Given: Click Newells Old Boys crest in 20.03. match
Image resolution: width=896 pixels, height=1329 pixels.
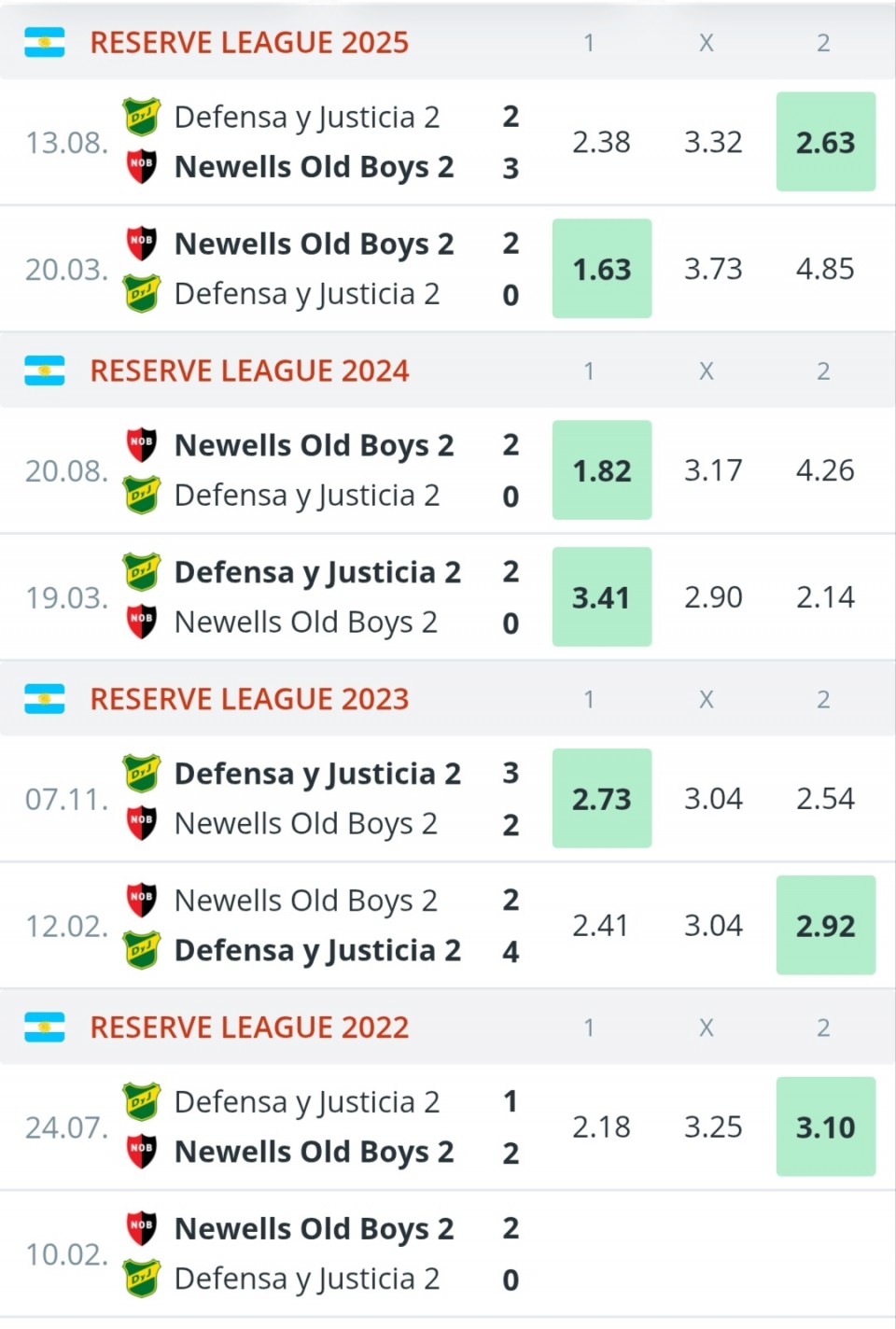Looking at the screenshot, I should 142,244.
